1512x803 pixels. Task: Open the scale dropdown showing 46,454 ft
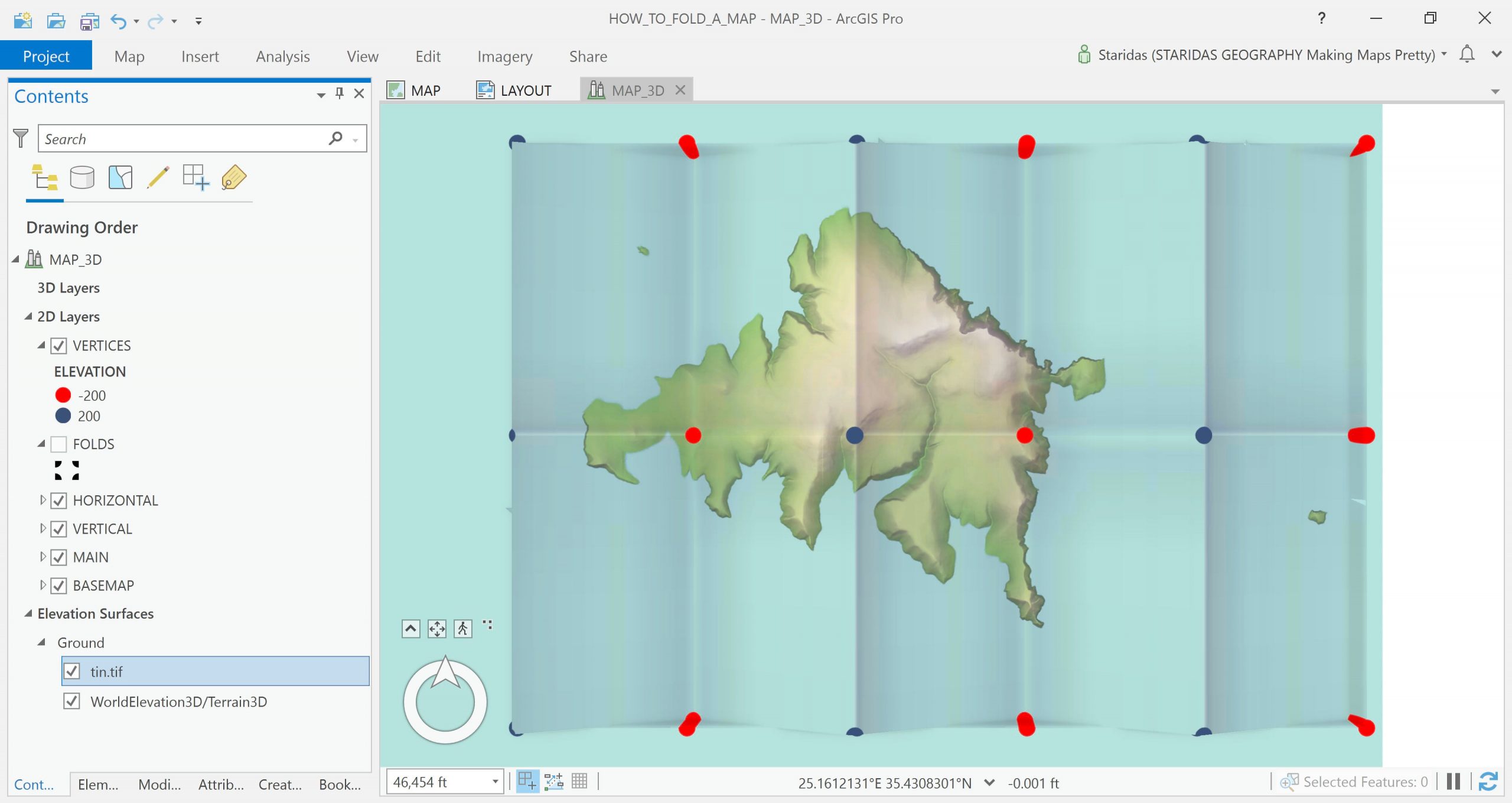pos(495,782)
